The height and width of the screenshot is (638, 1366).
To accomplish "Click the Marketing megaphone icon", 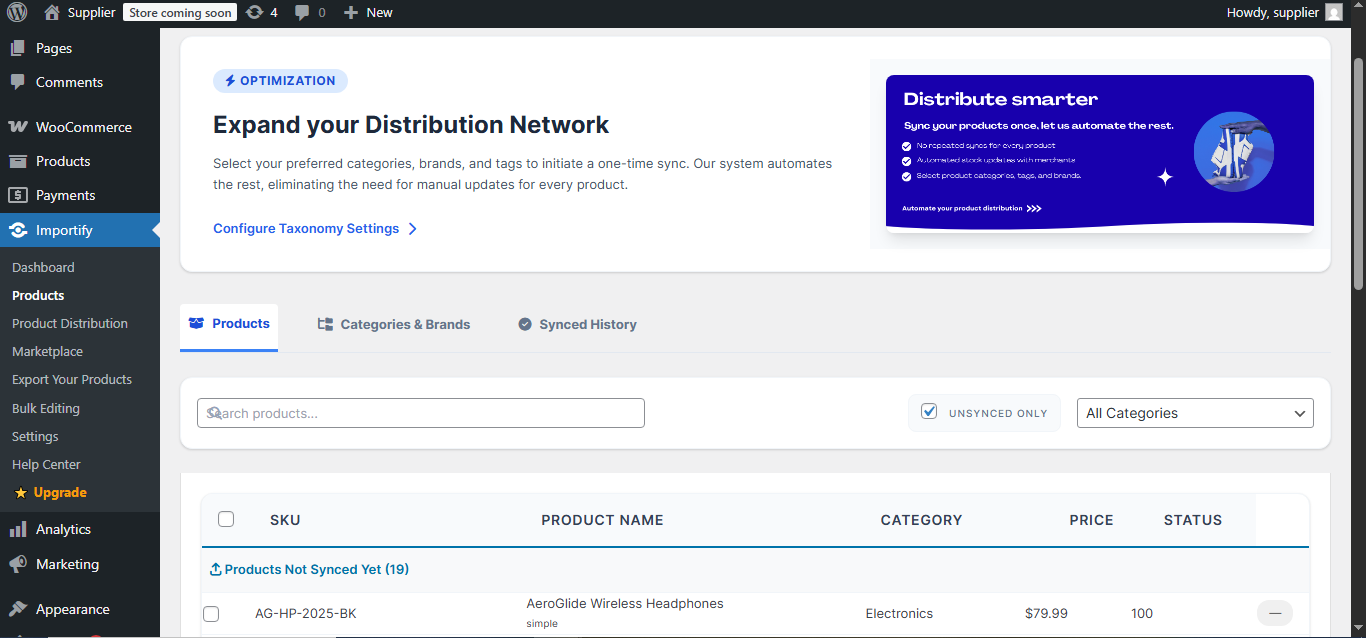I will point(18,564).
